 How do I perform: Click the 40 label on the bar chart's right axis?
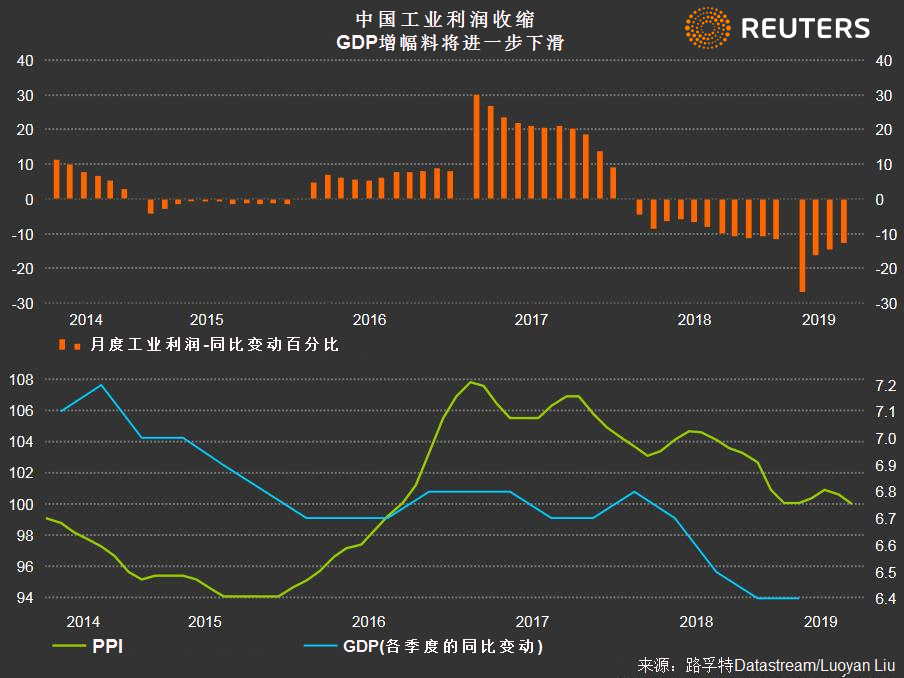pos(884,61)
